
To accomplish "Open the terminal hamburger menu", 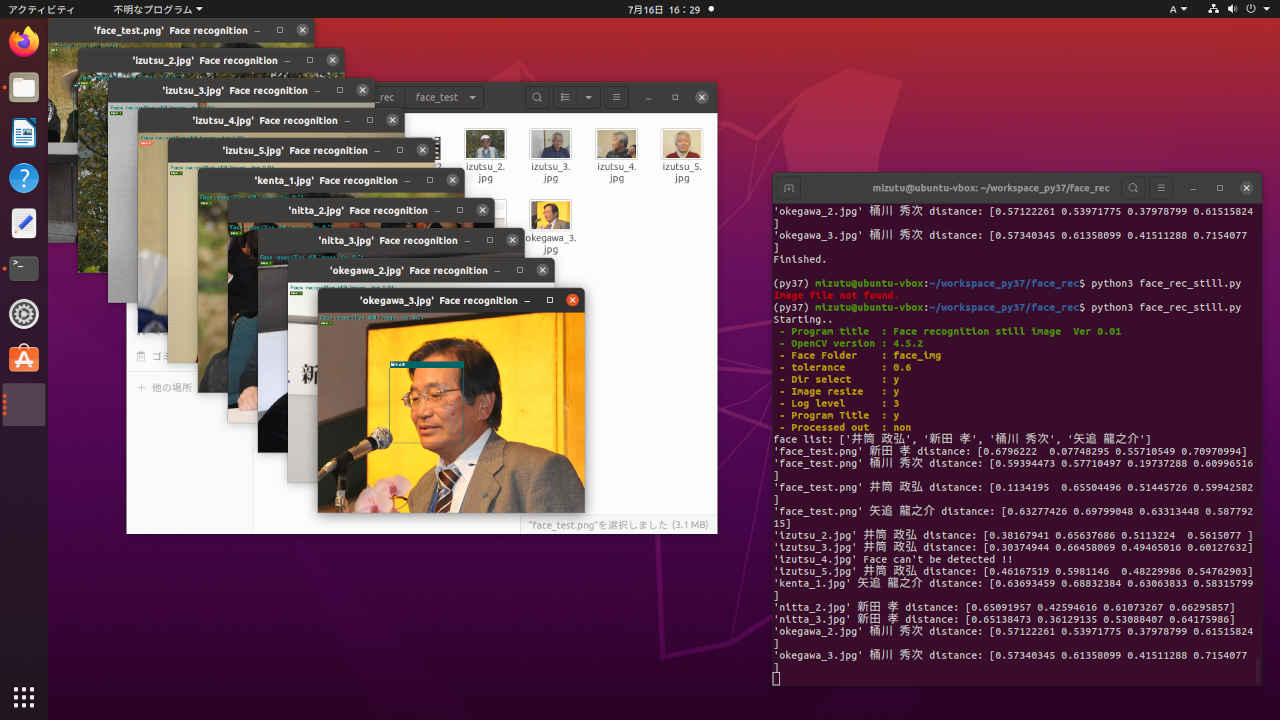I will 1161,188.
